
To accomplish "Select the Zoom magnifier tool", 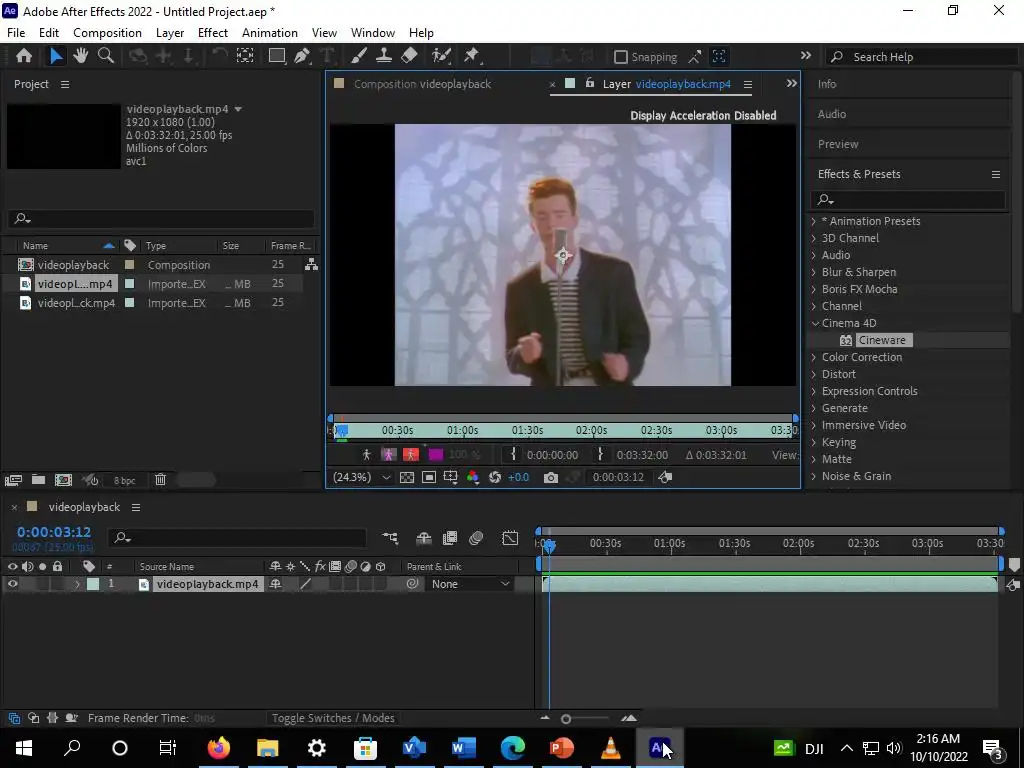I will click(105, 56).
